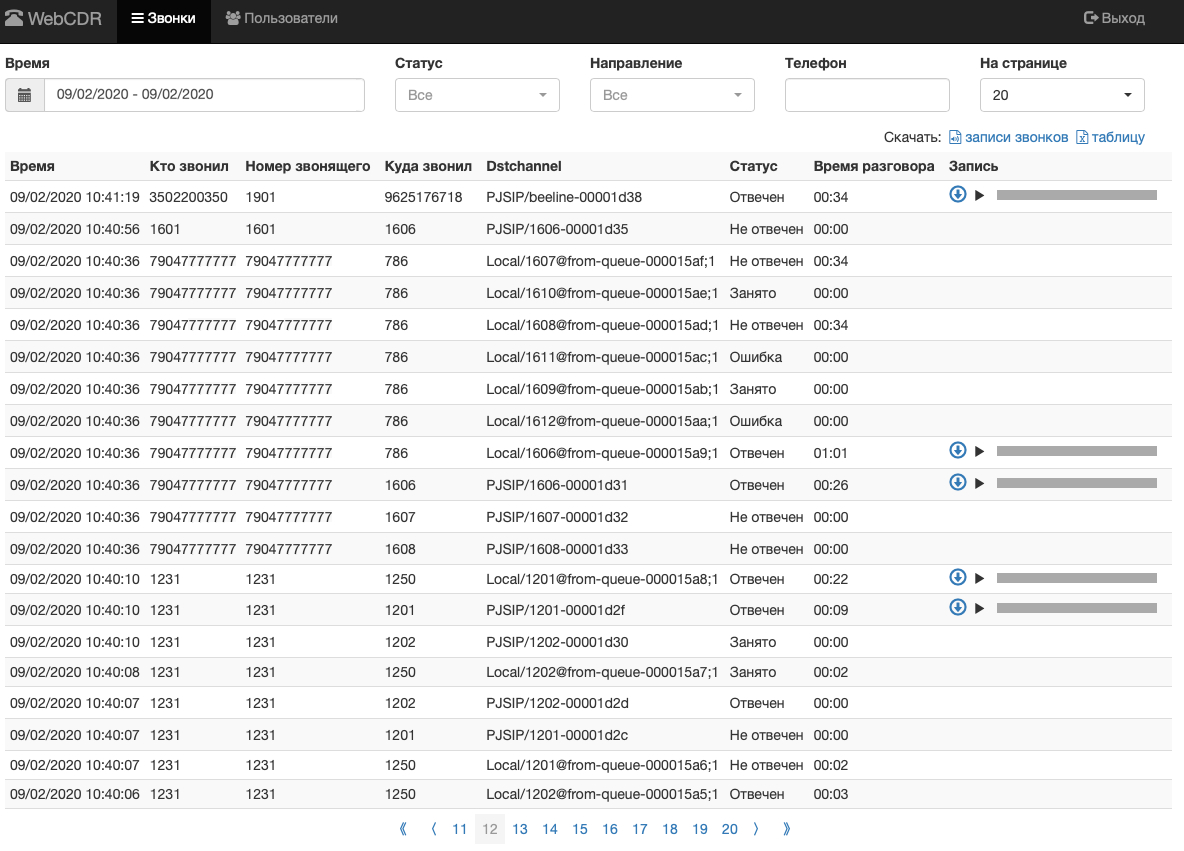Select destination number 9625176718
The image size is (1184, 851).
424,197
